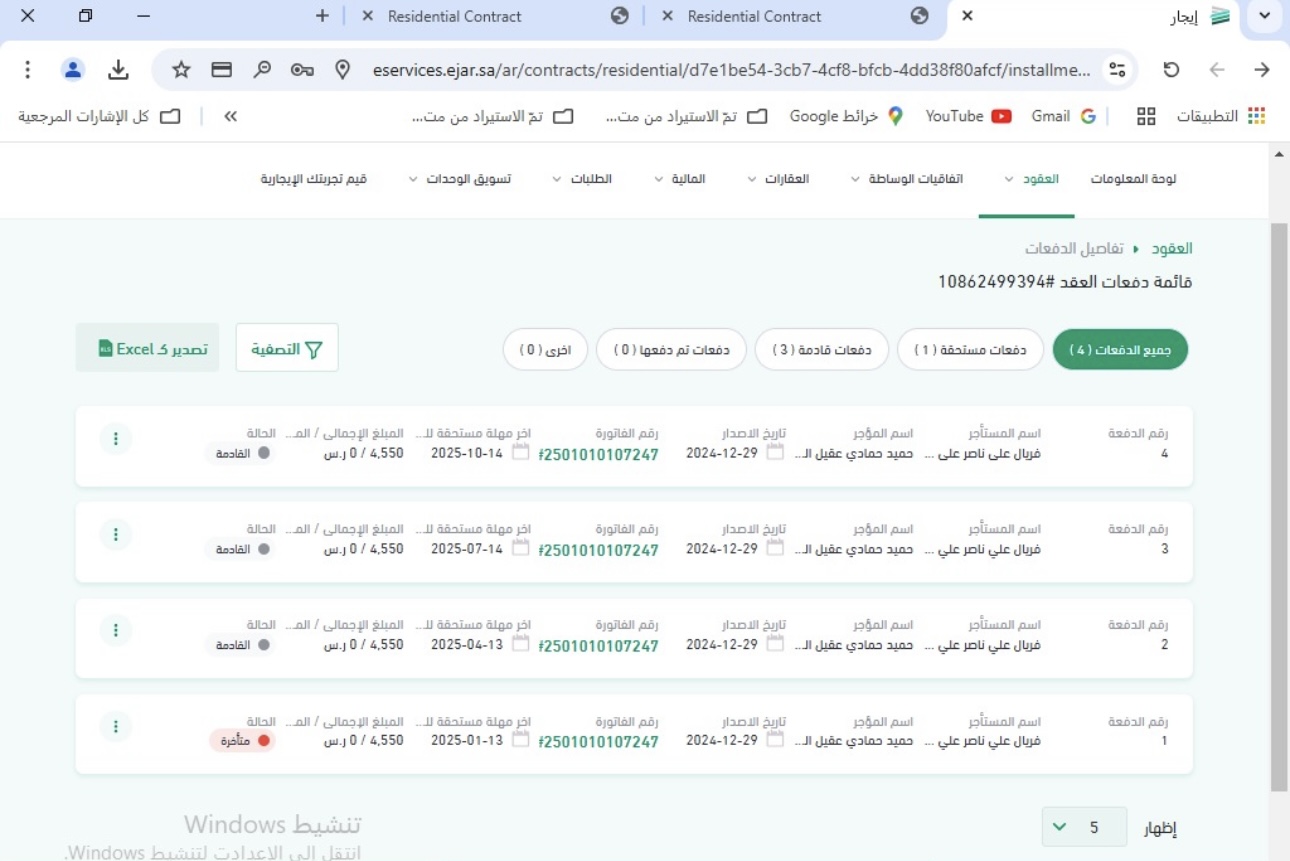Open the three-dot menu for installment 4

pos(116,438)
